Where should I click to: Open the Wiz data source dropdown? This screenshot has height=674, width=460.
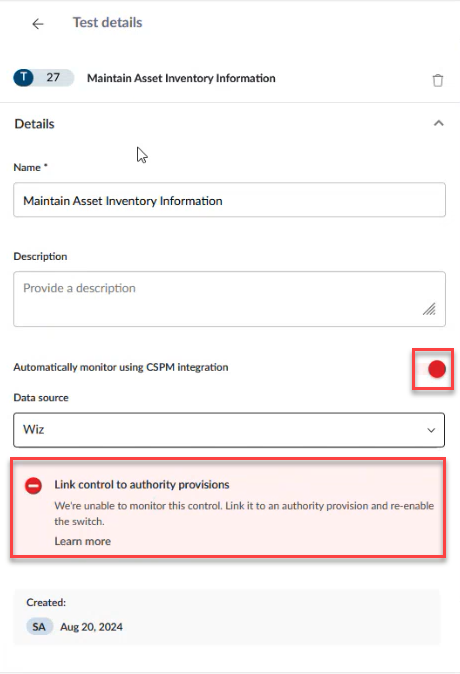pos(229,430)
